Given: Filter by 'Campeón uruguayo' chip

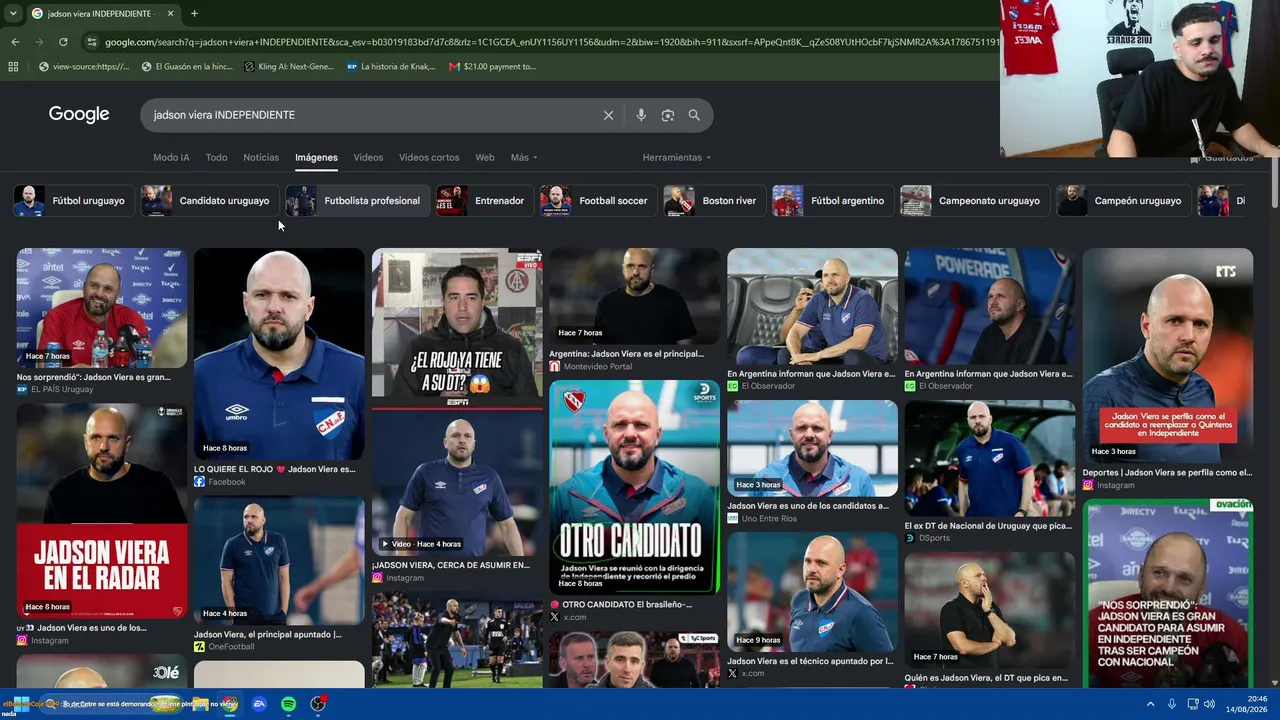Looking at the screenshot, I should pos(1122,201).
